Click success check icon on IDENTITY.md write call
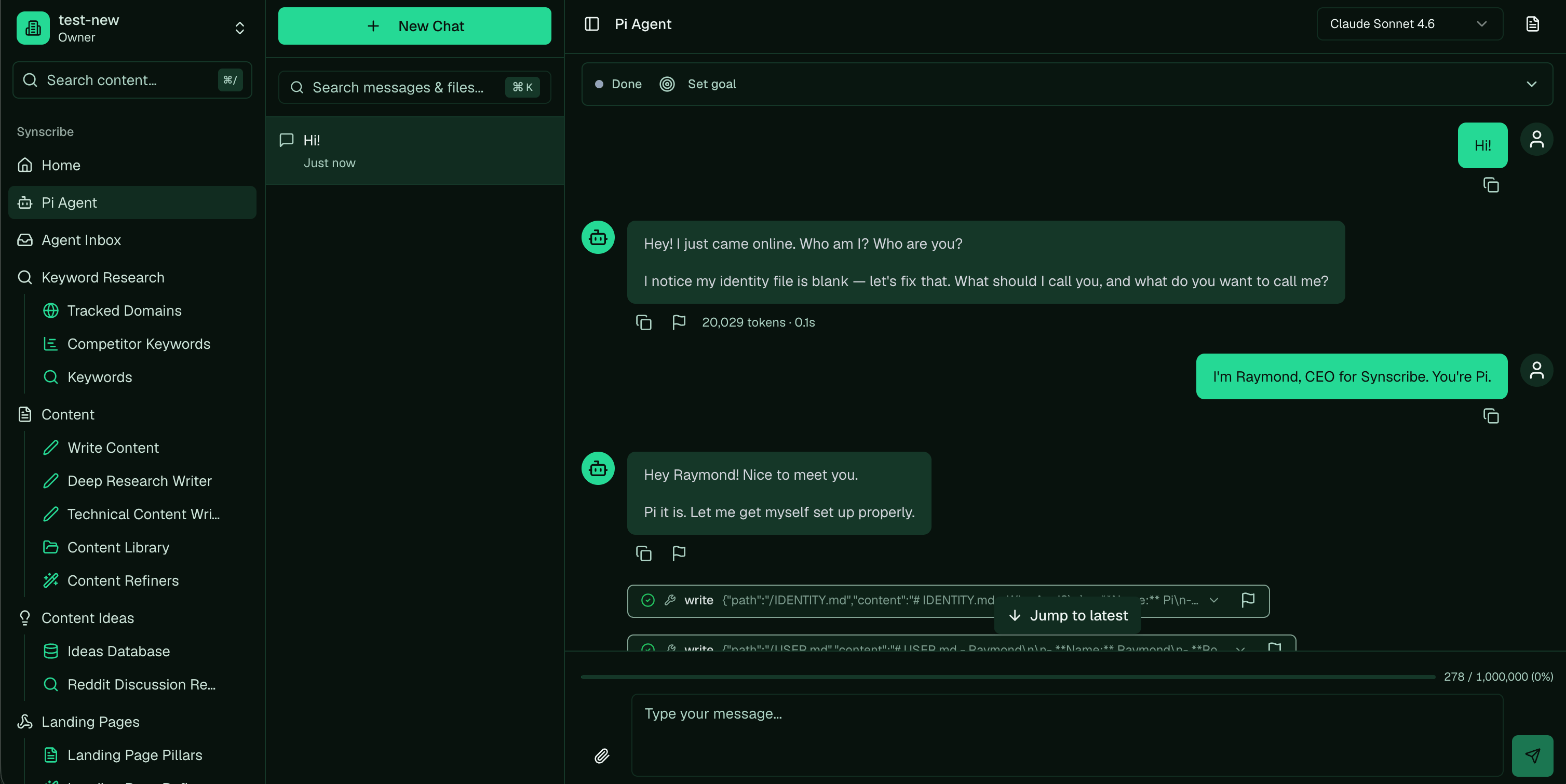The height and width of the screenshot is (784, 1566). (648, 600)
